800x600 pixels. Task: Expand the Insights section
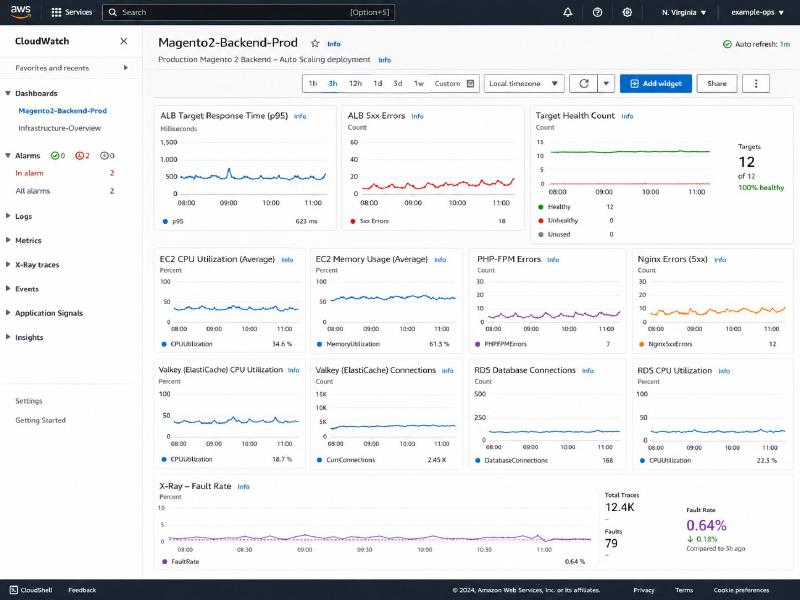[x=8, y=337]
